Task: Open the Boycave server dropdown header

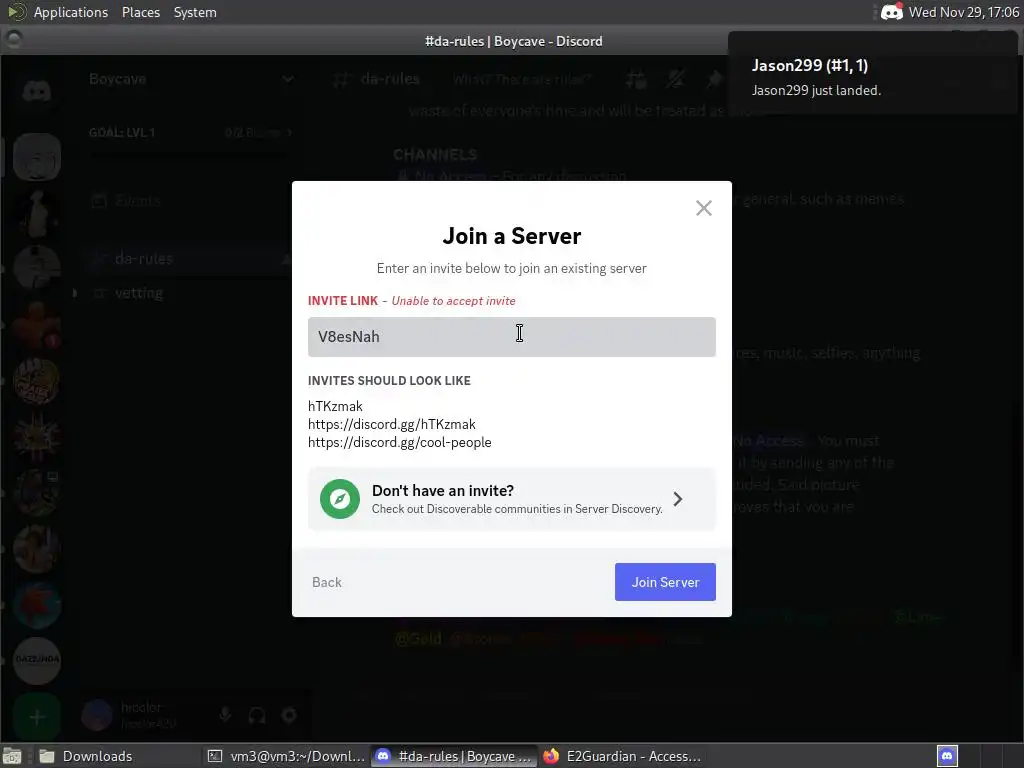Action: pos(189,79)
